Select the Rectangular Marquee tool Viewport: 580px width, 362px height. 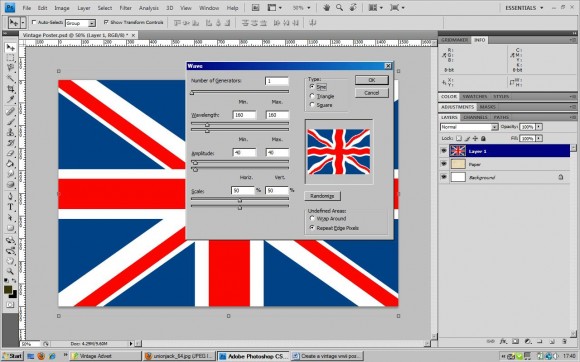pyautogui.click(x=10, y=58)
